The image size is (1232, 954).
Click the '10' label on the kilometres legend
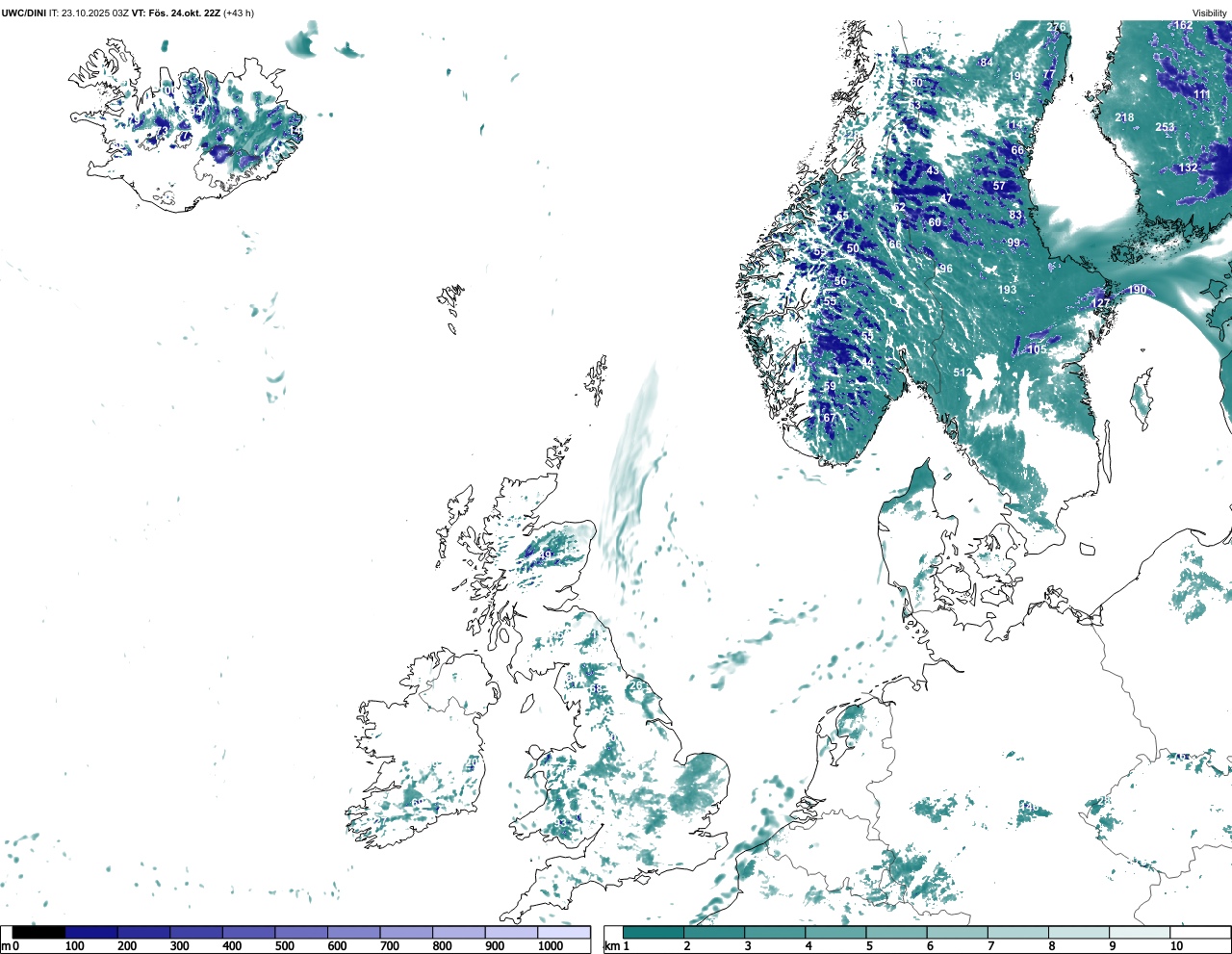point(1176,946)
